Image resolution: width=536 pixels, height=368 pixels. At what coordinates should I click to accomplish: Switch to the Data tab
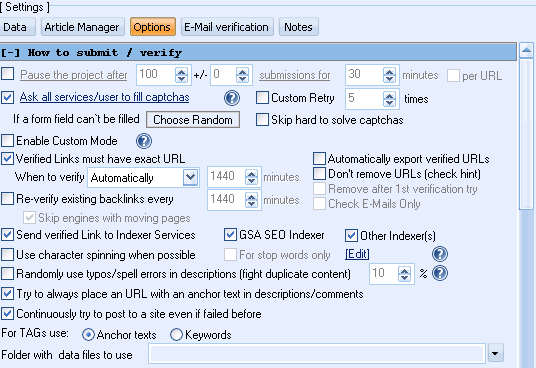[16, 27]
